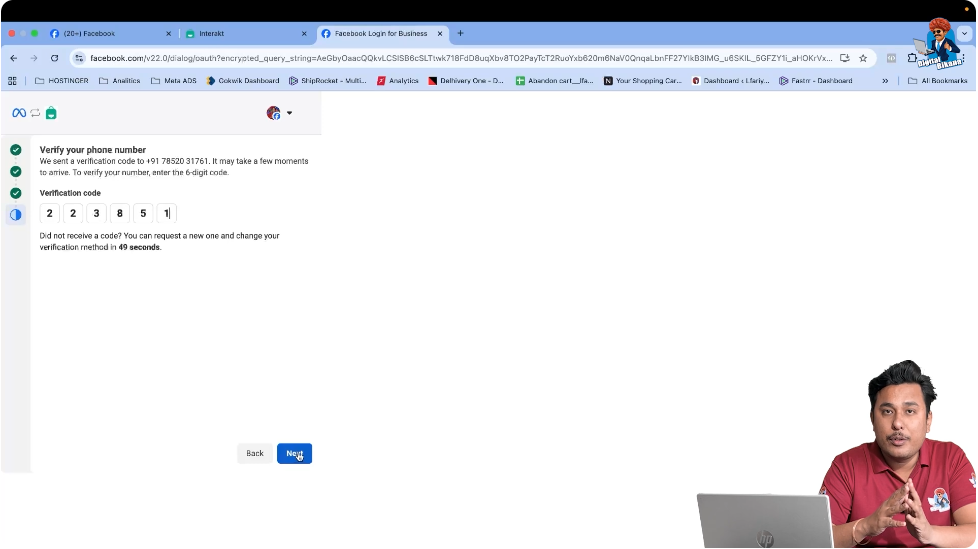Open the extensions puzzle icon

(x=912, y=58)
